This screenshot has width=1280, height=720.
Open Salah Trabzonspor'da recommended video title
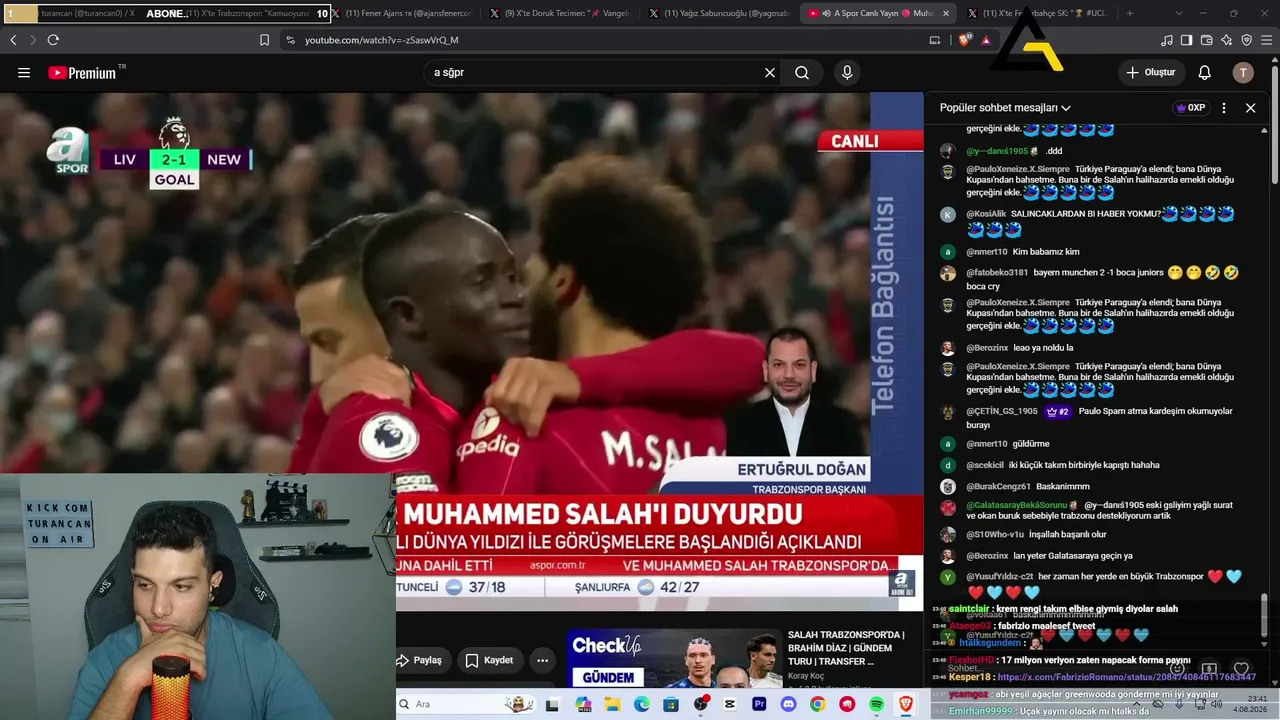point(846,648)
